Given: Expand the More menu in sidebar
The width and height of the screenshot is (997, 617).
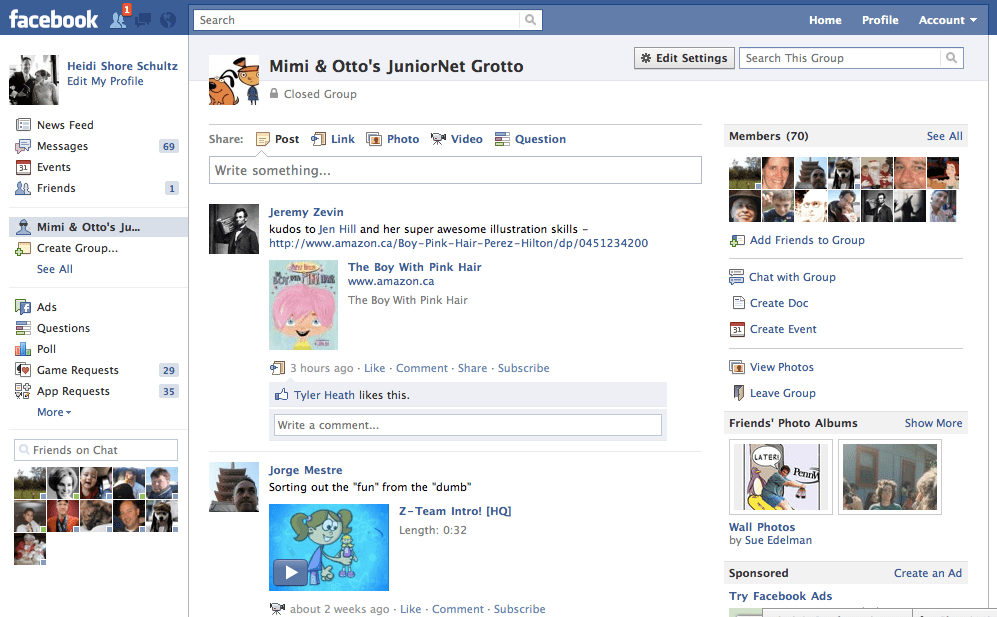Looking at the screenshot, I should click(54, 412).
